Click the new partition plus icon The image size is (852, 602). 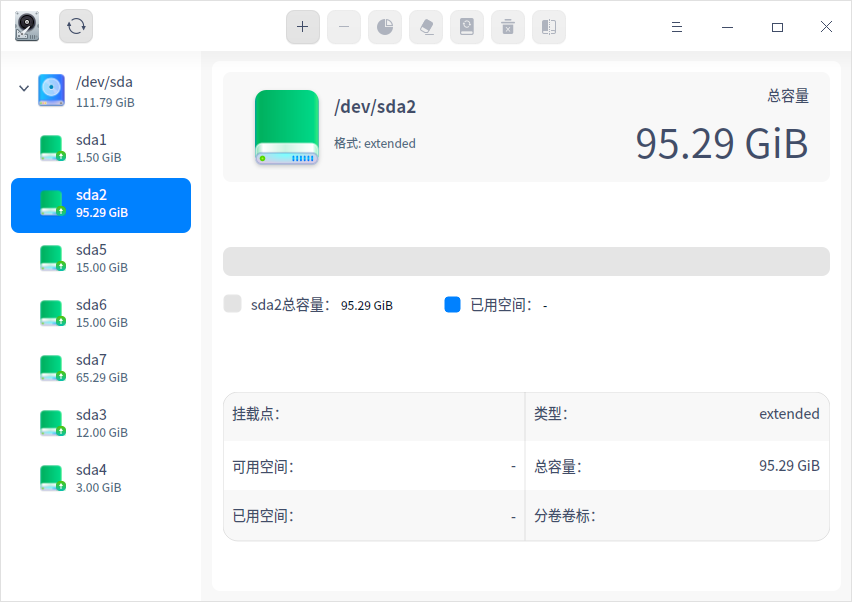click(303, 27)
